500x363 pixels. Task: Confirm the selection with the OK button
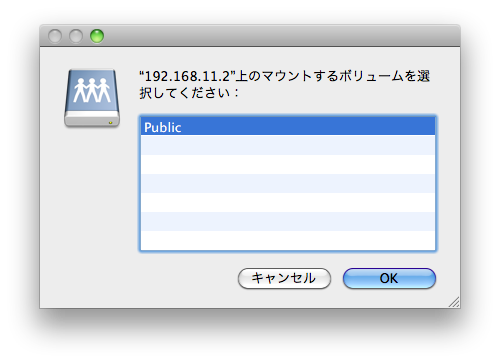389,278
